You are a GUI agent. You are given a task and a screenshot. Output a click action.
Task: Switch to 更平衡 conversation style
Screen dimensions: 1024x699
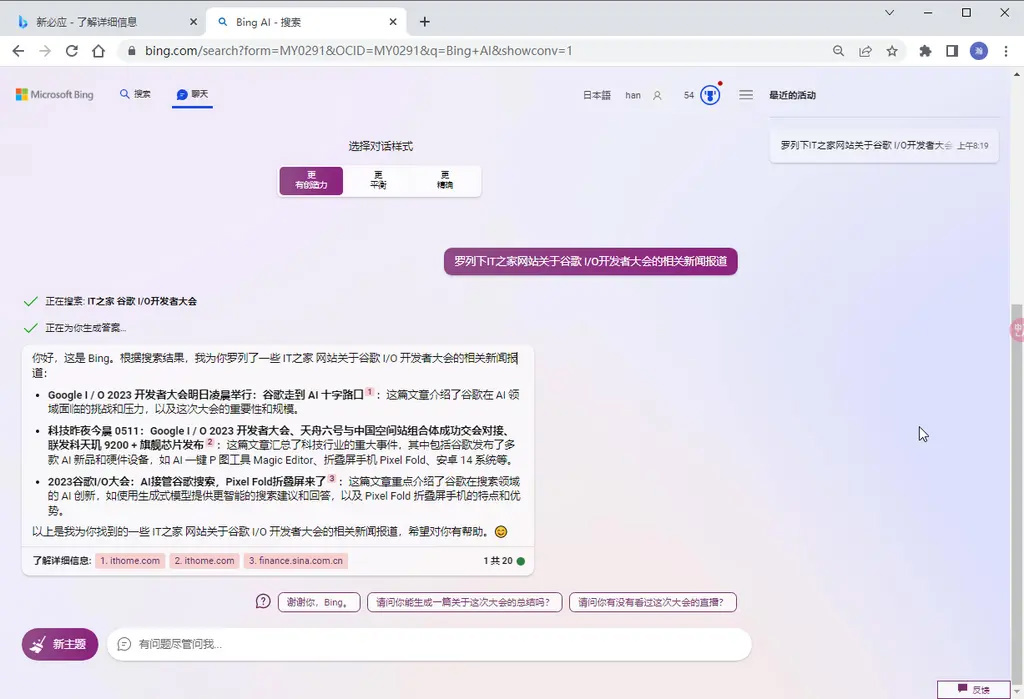coord(377,180)
